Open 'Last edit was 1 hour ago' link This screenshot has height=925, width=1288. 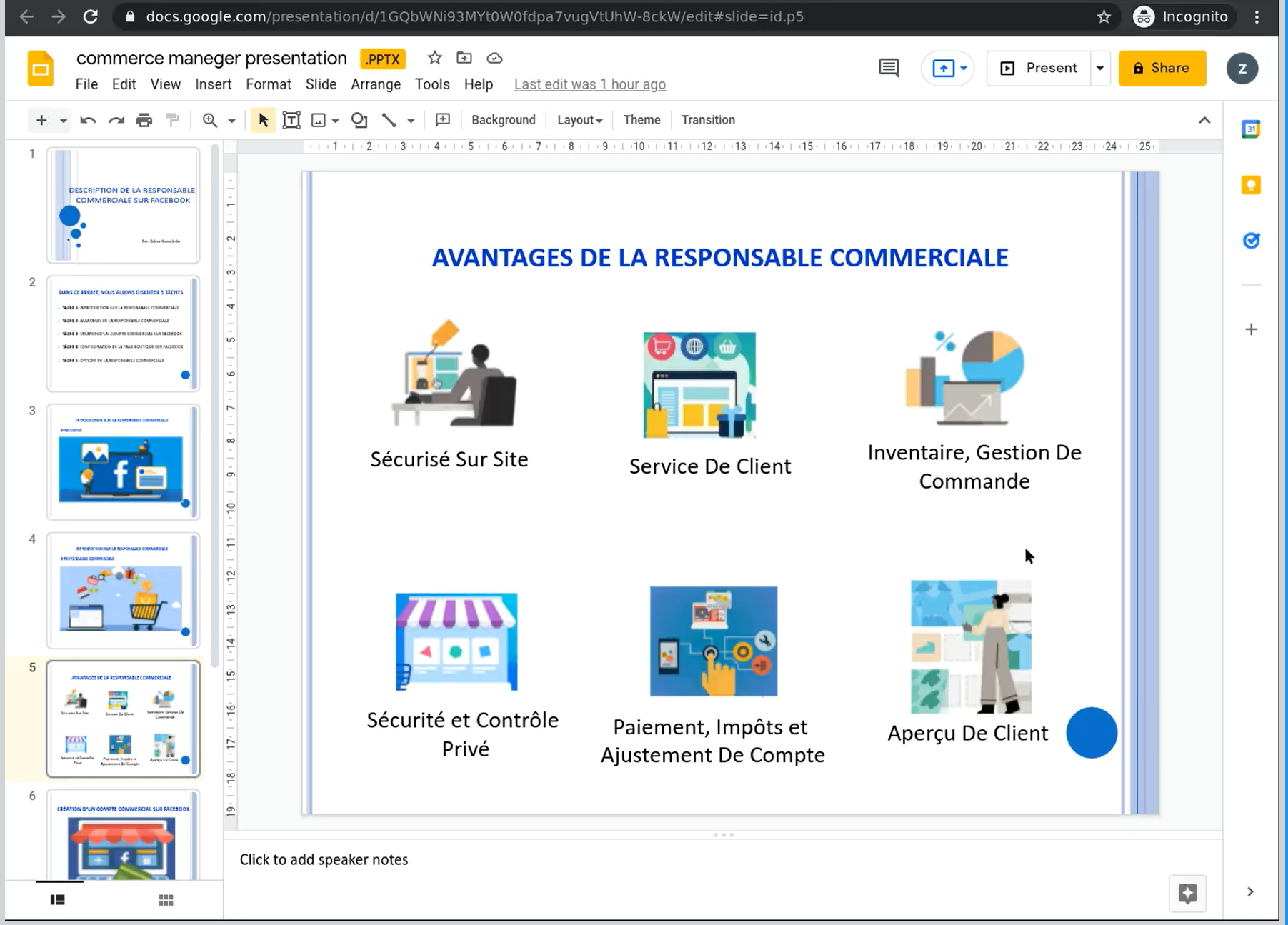(x=589, y=84)
